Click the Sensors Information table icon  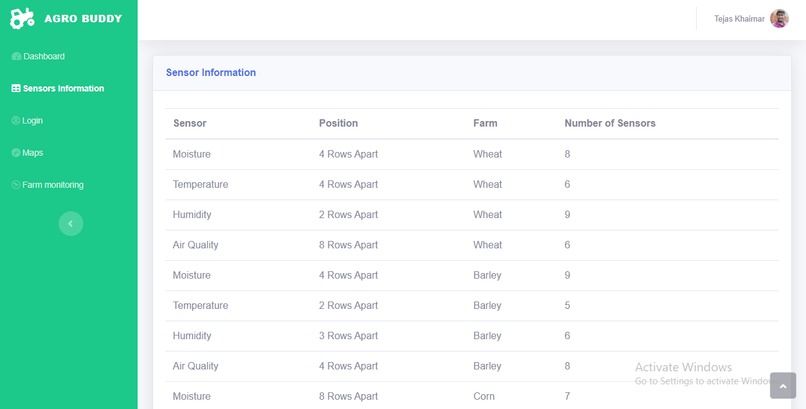click(x=16, y=88)
